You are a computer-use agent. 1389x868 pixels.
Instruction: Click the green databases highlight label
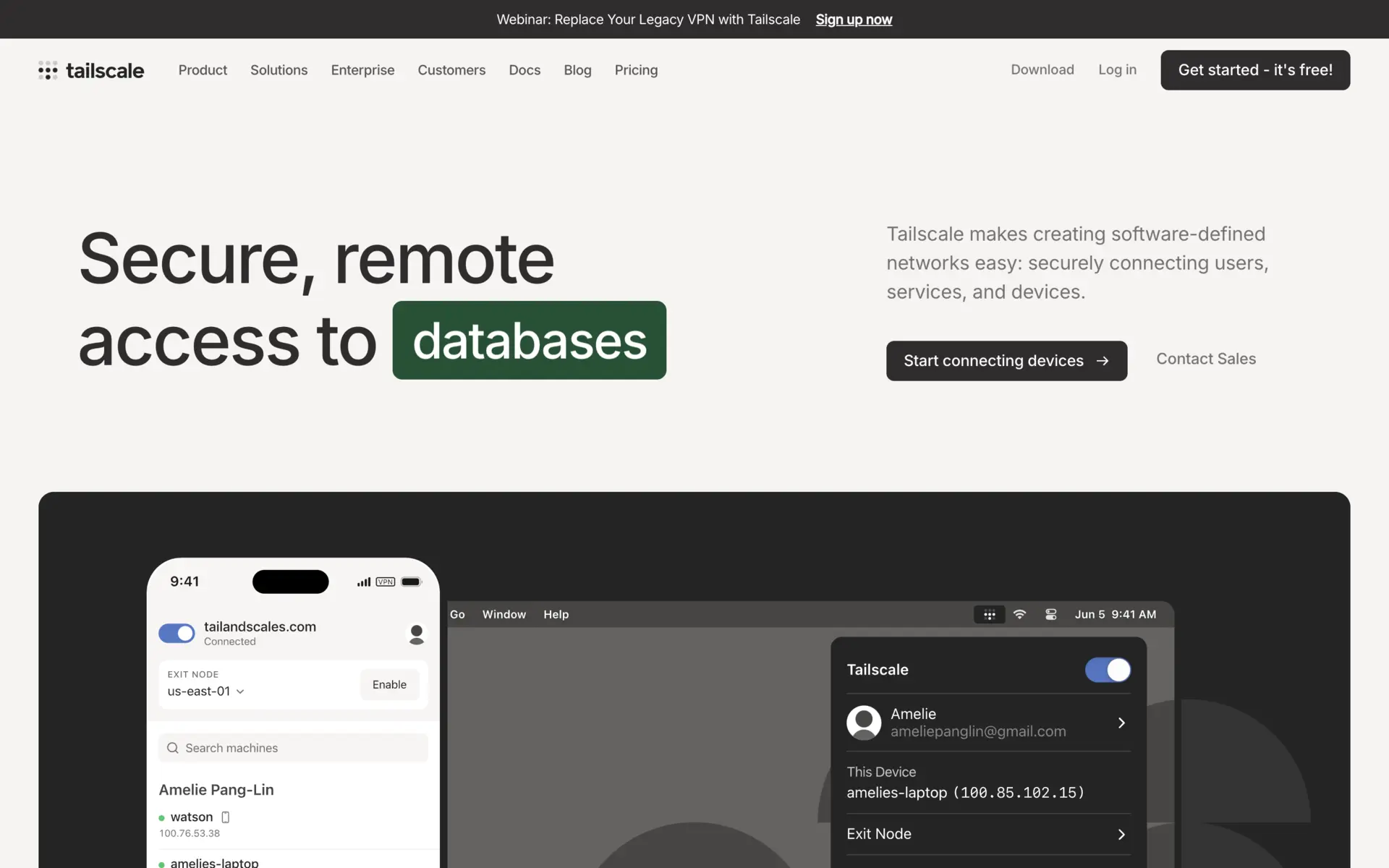click(529, 341)
